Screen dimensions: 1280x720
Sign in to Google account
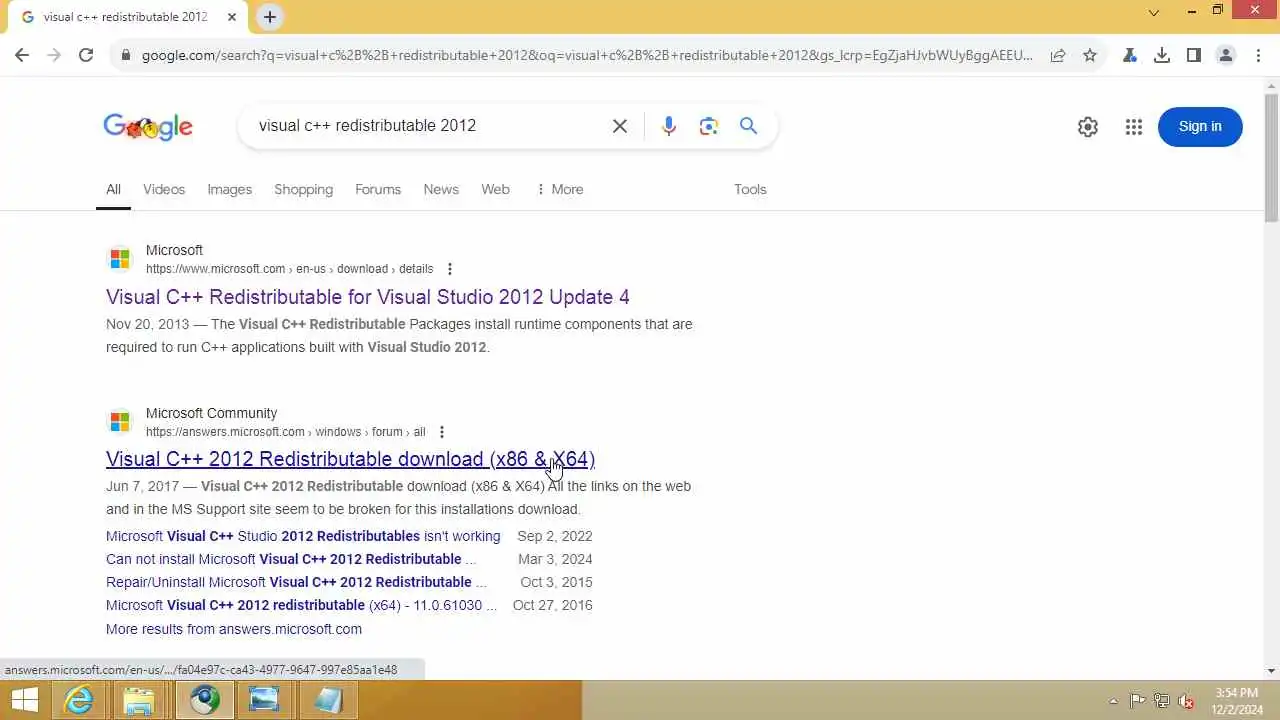(x=1200, y=126)
